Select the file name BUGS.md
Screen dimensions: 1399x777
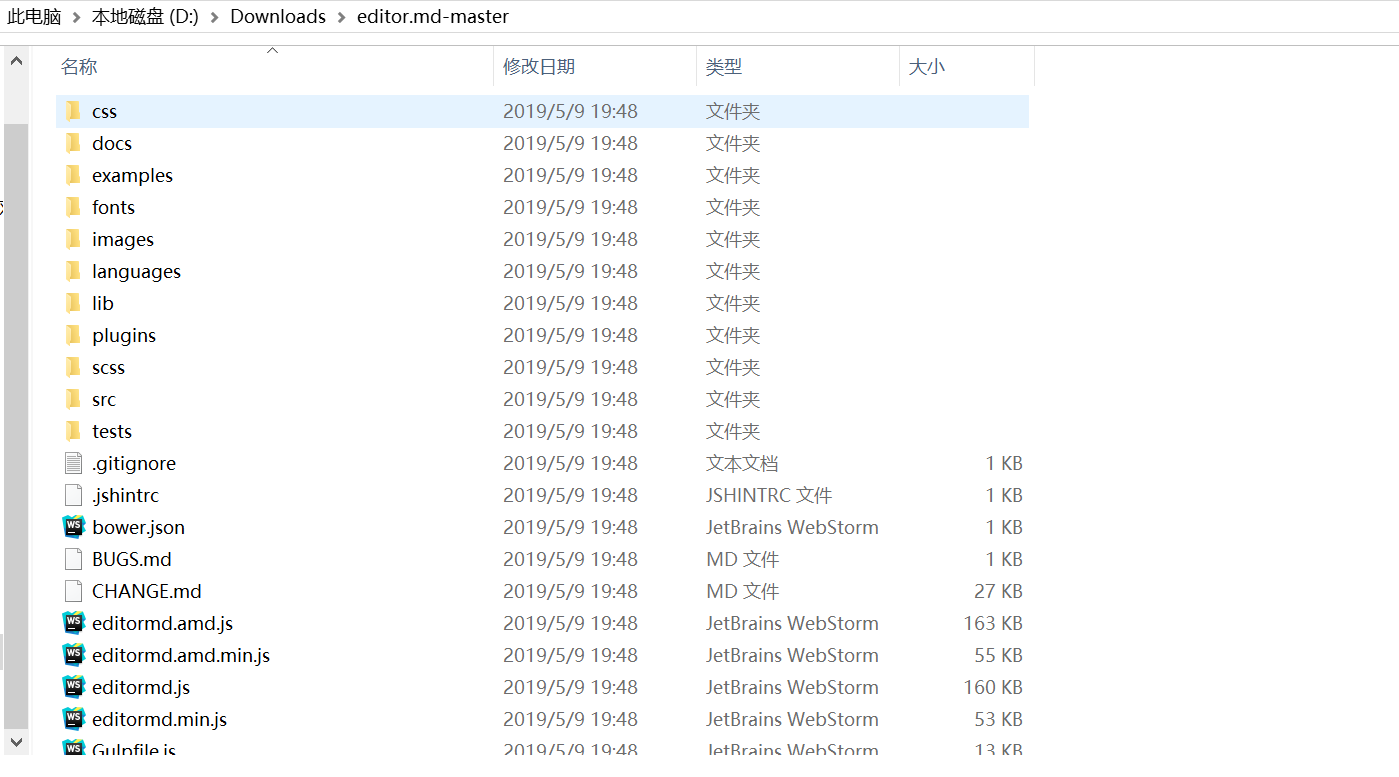(x=132, y=559)
